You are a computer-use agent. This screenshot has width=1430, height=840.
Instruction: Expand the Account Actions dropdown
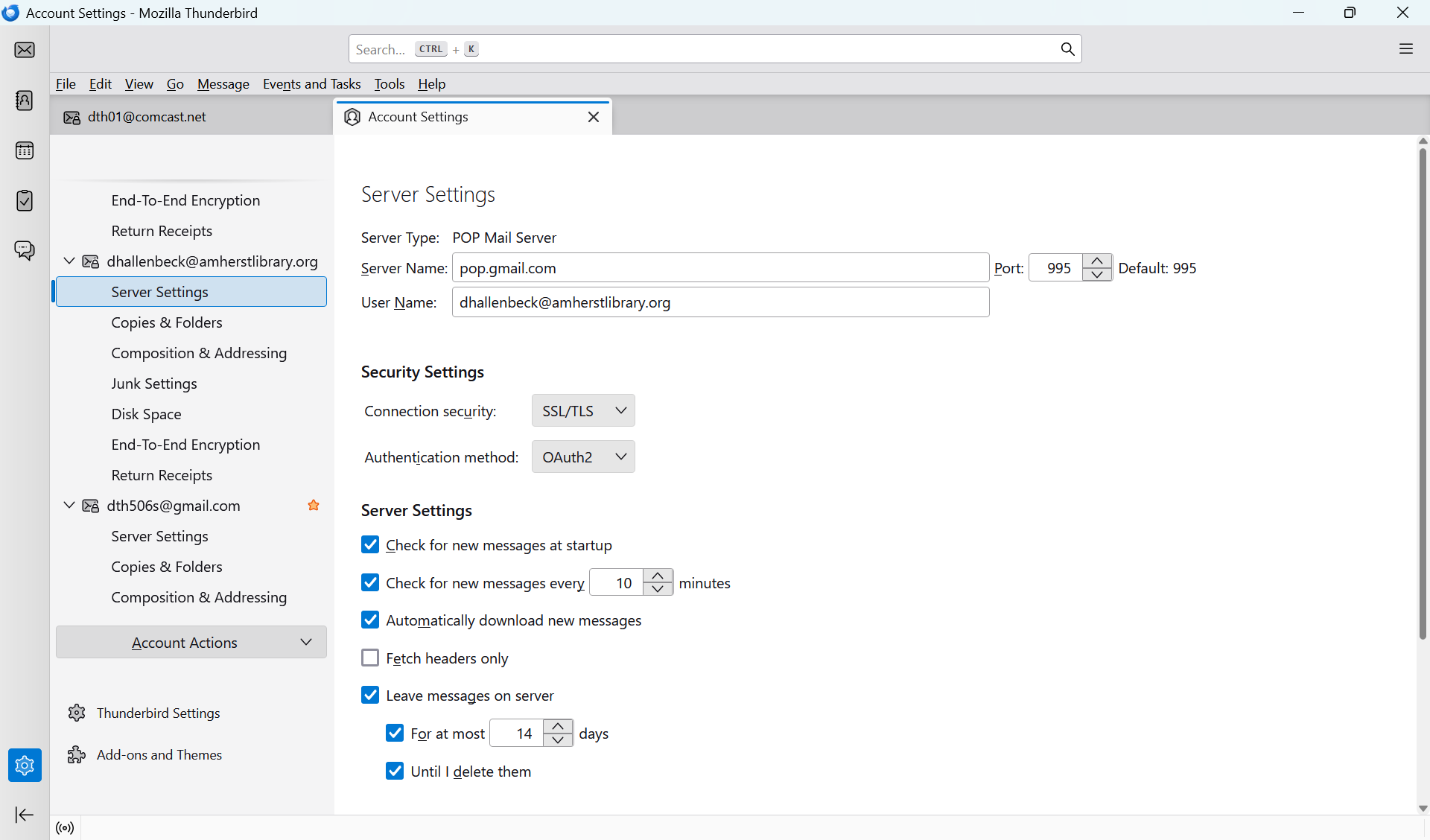coord(191,643)
